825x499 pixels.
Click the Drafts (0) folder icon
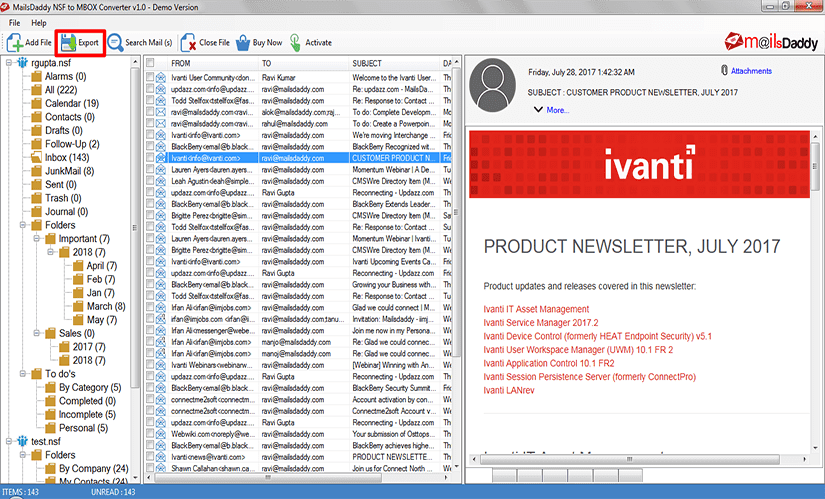36,130
